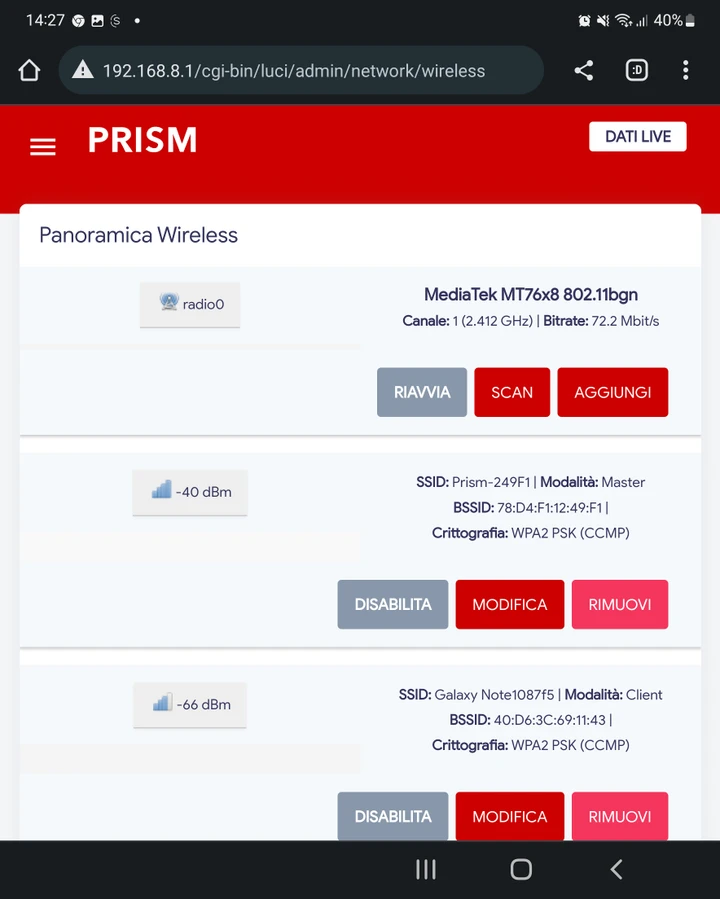Click the -40 dBm signal badge
Viewport: 720px width, 899px height.
click(190, 493)
